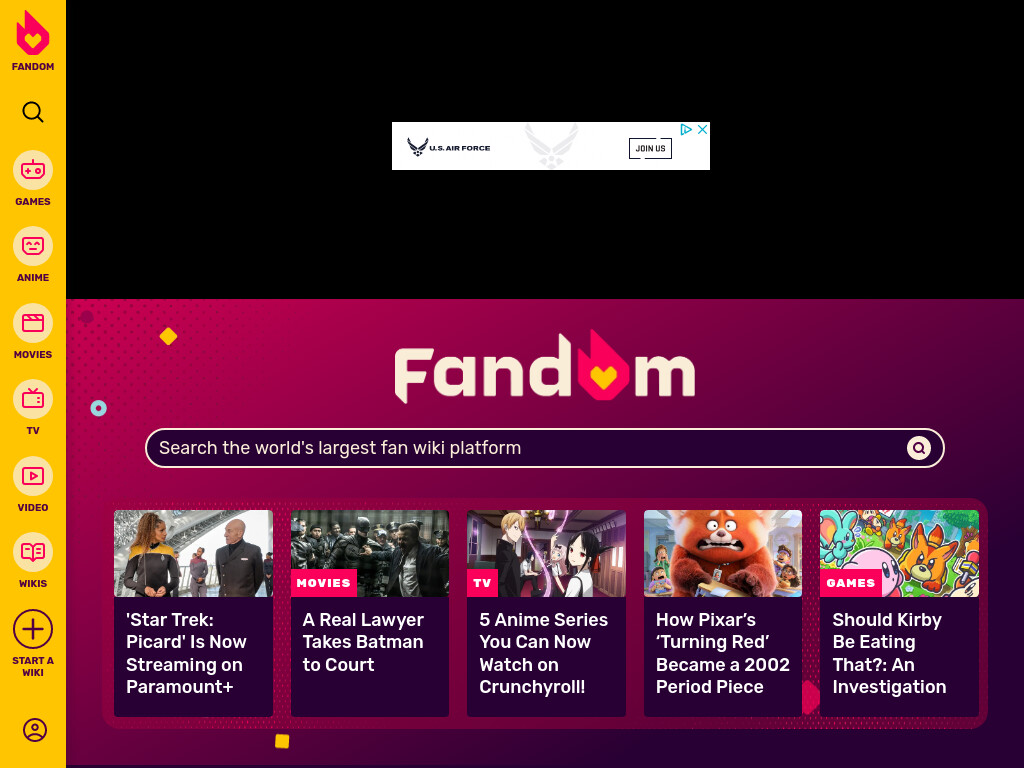Open the Games category icon

[33, 170]
